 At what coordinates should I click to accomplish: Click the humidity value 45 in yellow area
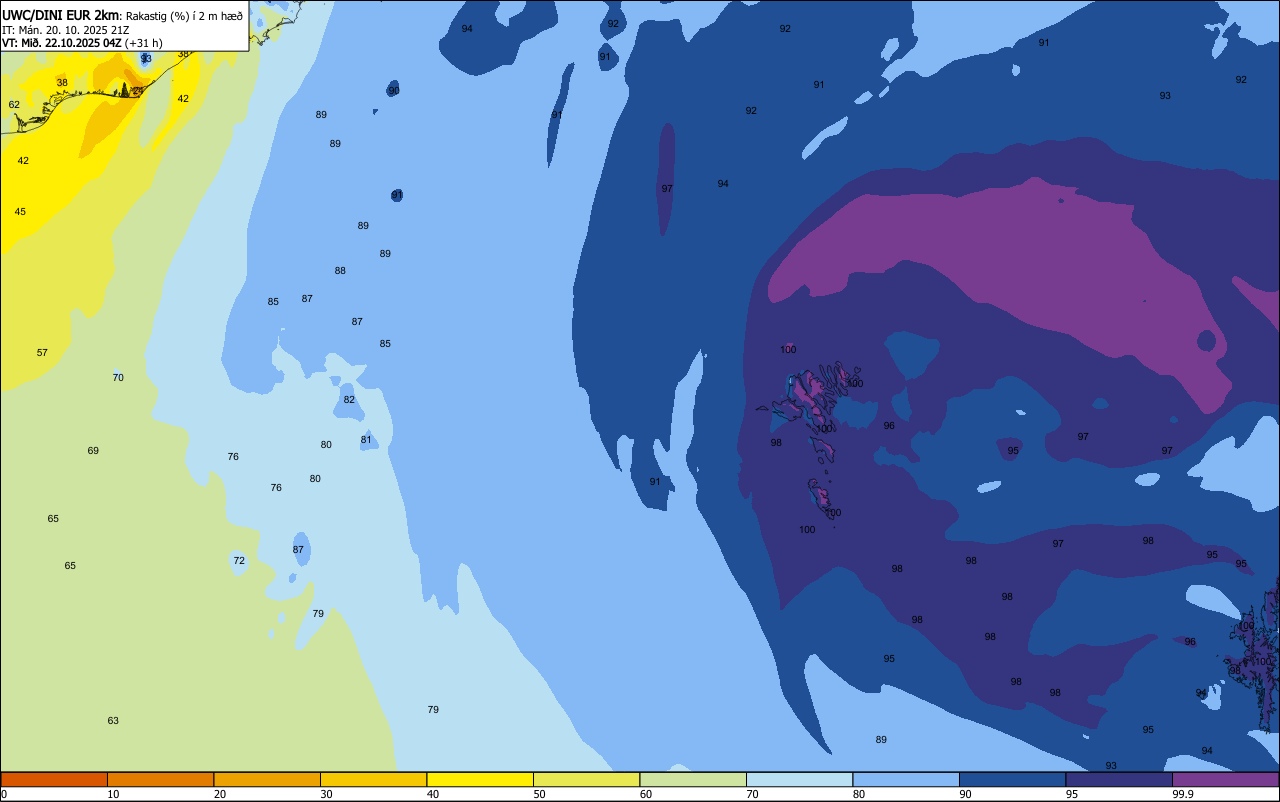click(20, 212)
